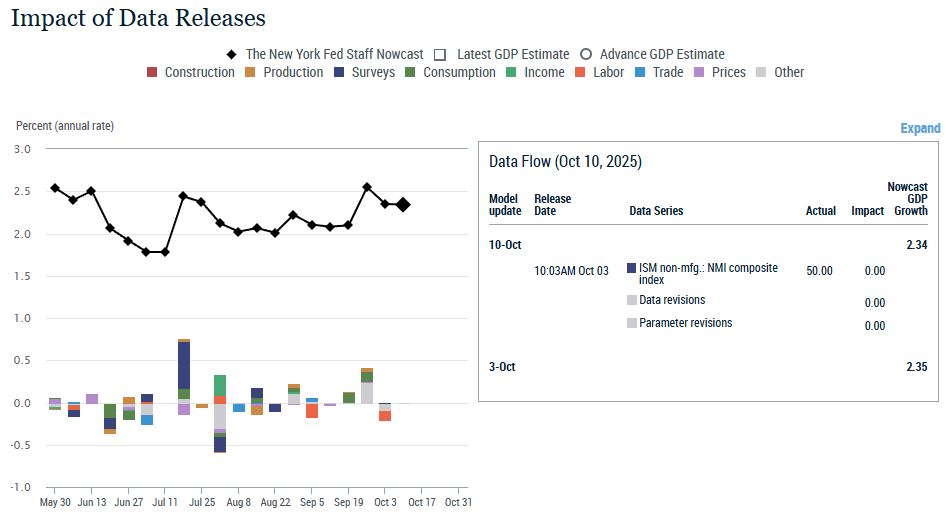Expand the Data Flow panel
The width and height of the screenshot is (948, 515).
point(920,128)
